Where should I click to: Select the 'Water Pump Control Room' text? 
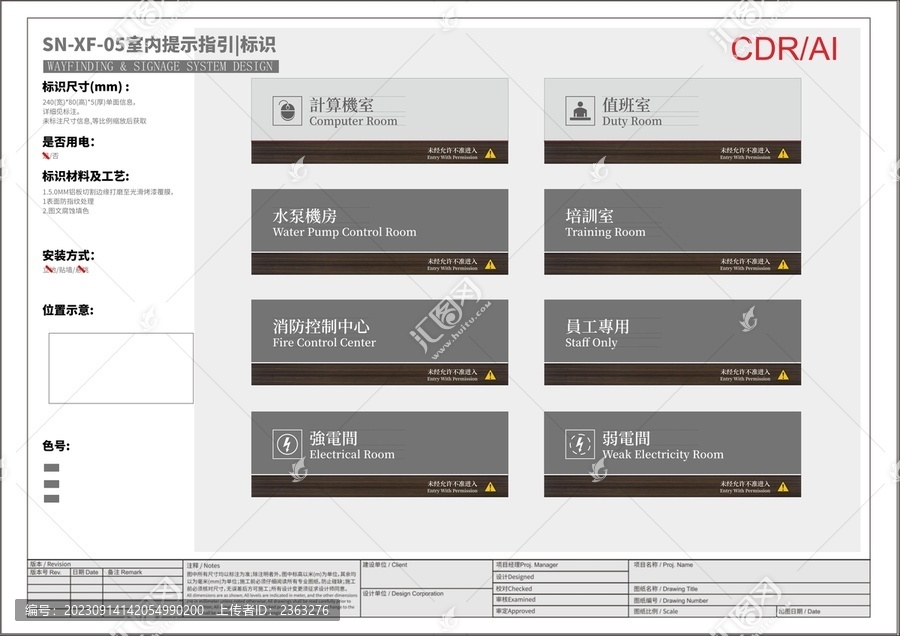[344, 232]
